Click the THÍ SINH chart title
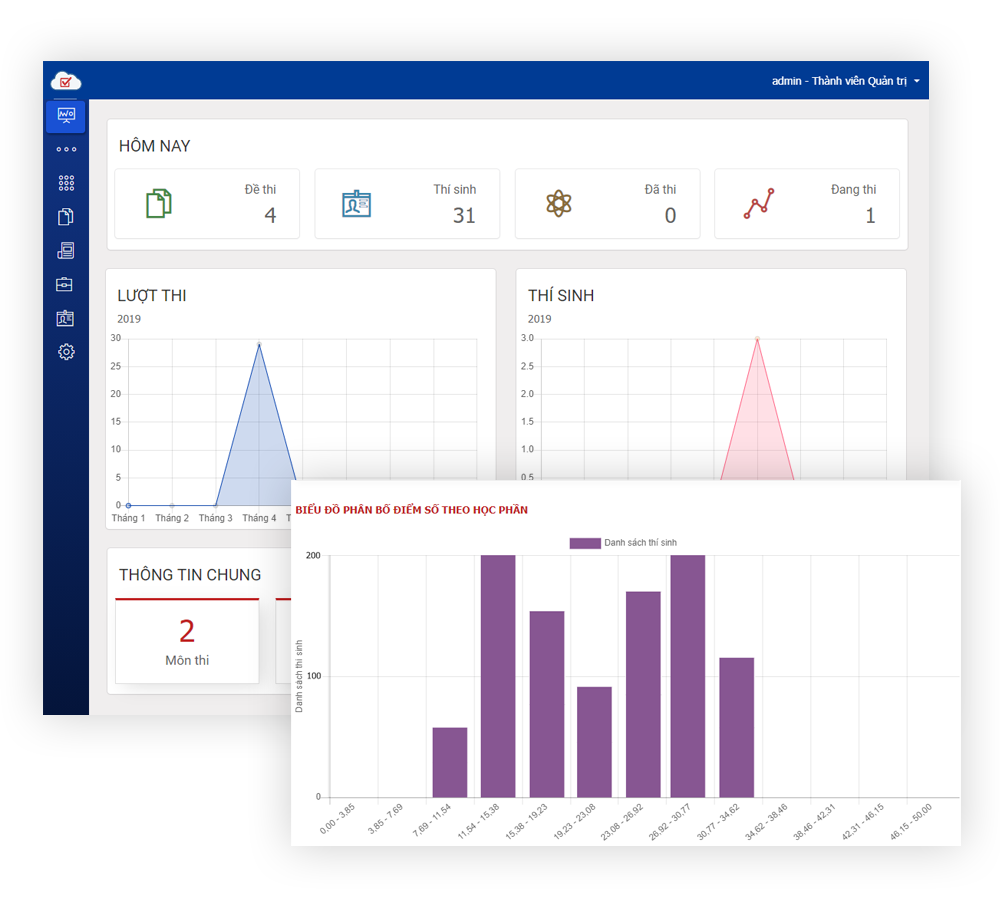 561,295
